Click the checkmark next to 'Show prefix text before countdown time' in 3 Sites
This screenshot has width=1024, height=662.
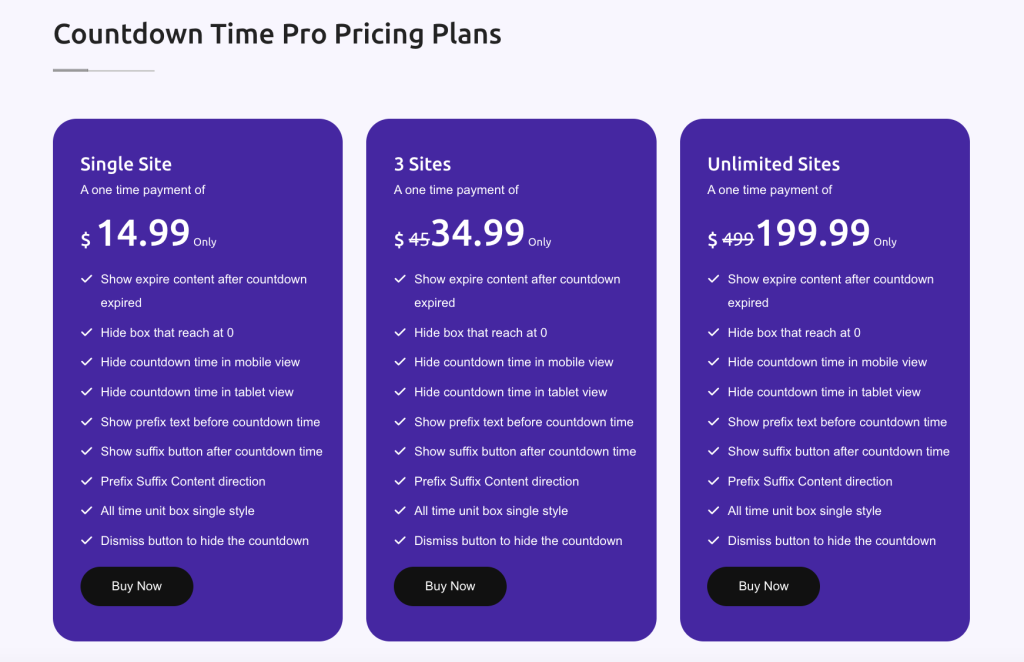click(x=399, y=422)
